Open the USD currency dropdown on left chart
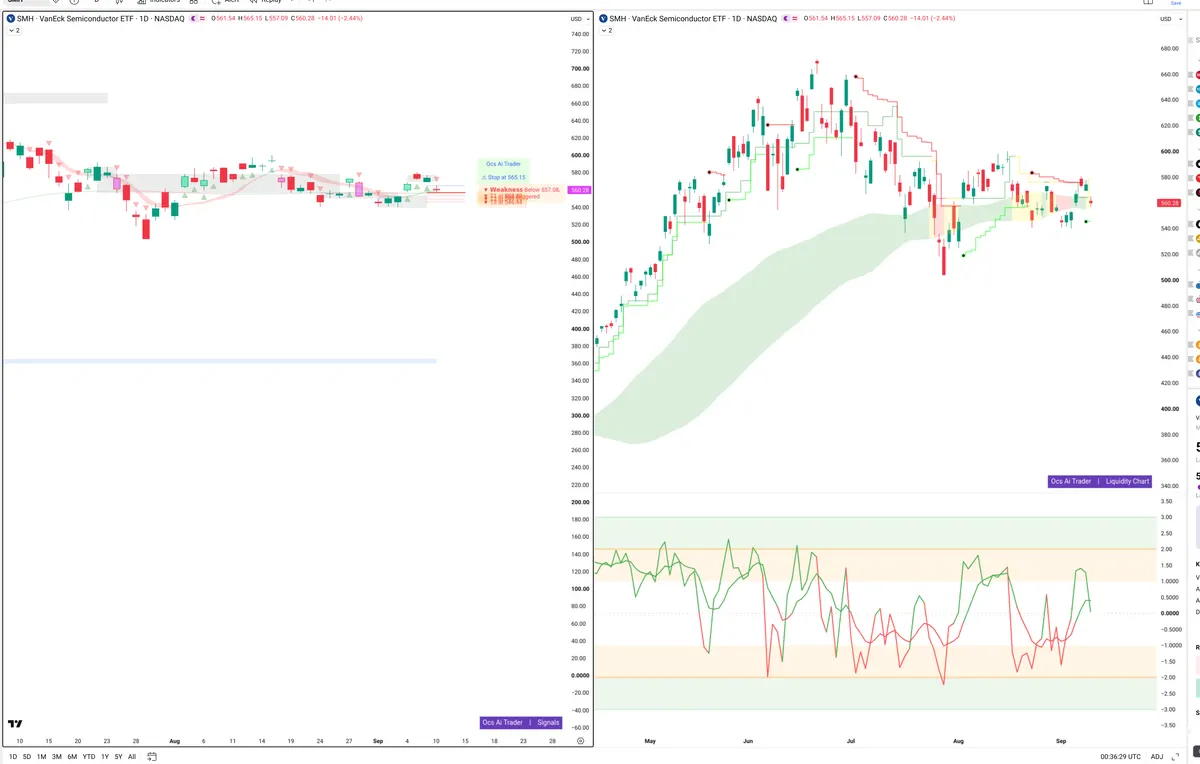Screen dimensions: 1200x764 coord(578,19)
